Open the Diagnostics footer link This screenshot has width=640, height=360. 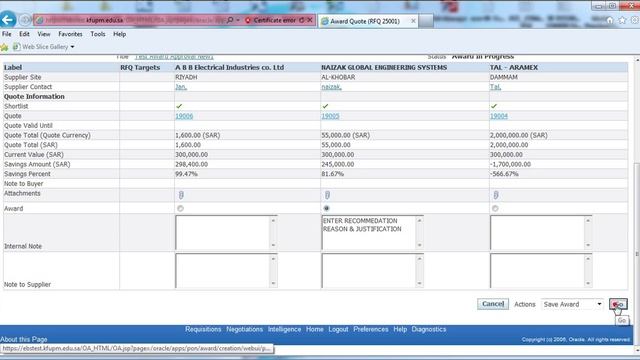point(429,329)
